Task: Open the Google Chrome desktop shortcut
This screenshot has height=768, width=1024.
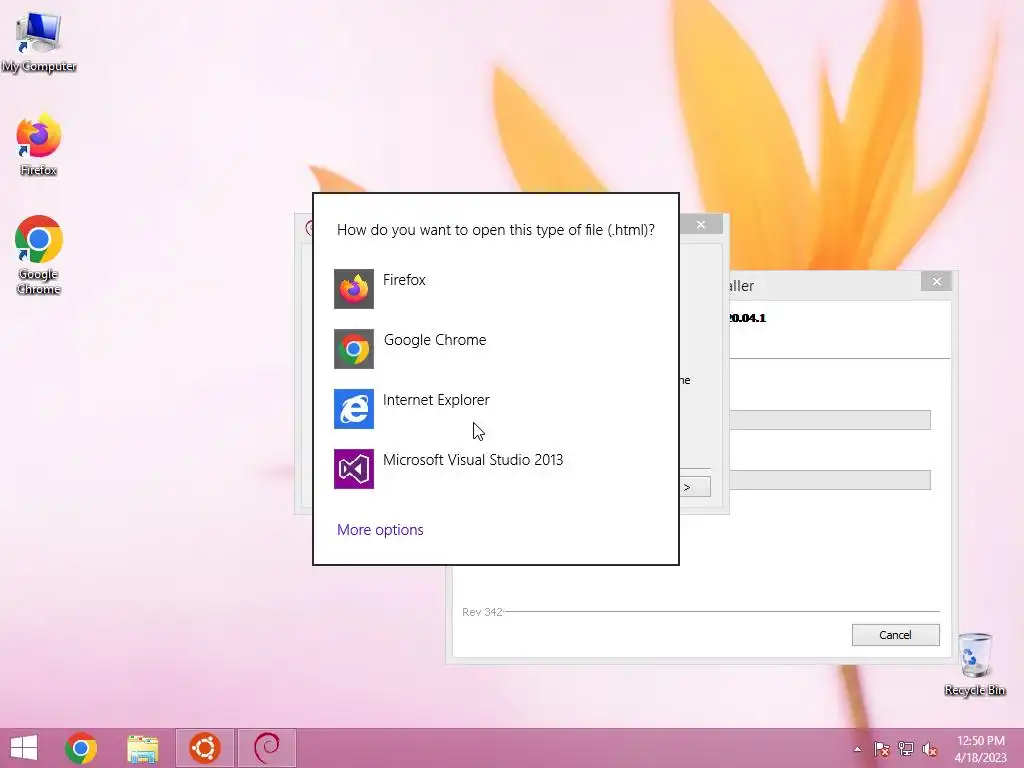Action: click(x=39, y=255)
